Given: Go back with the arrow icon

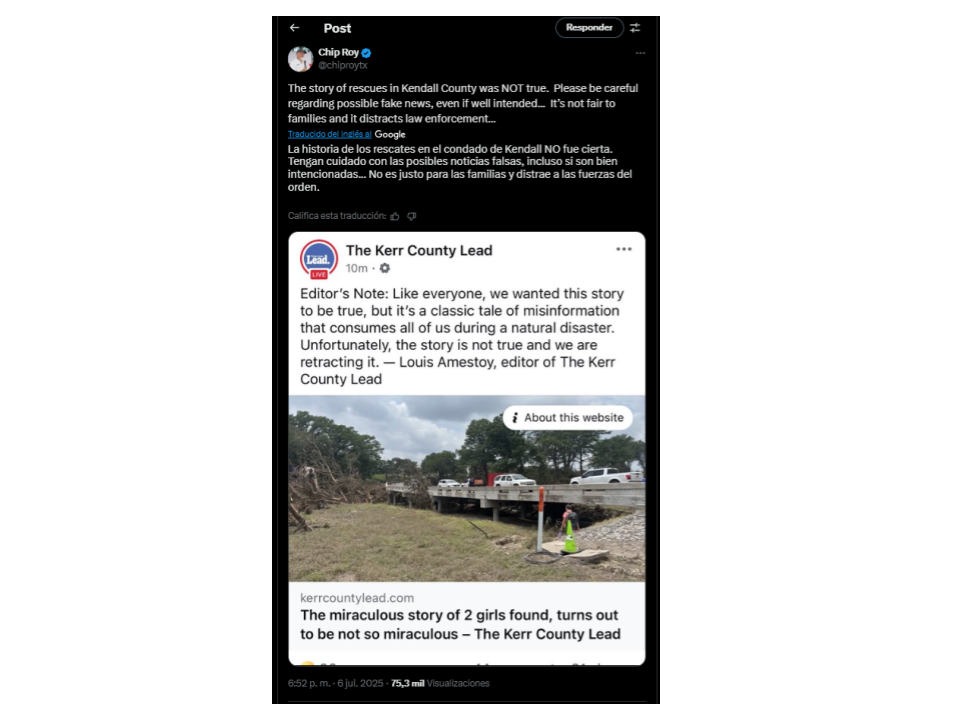Looking at the screenshot, I should point(294,28).
